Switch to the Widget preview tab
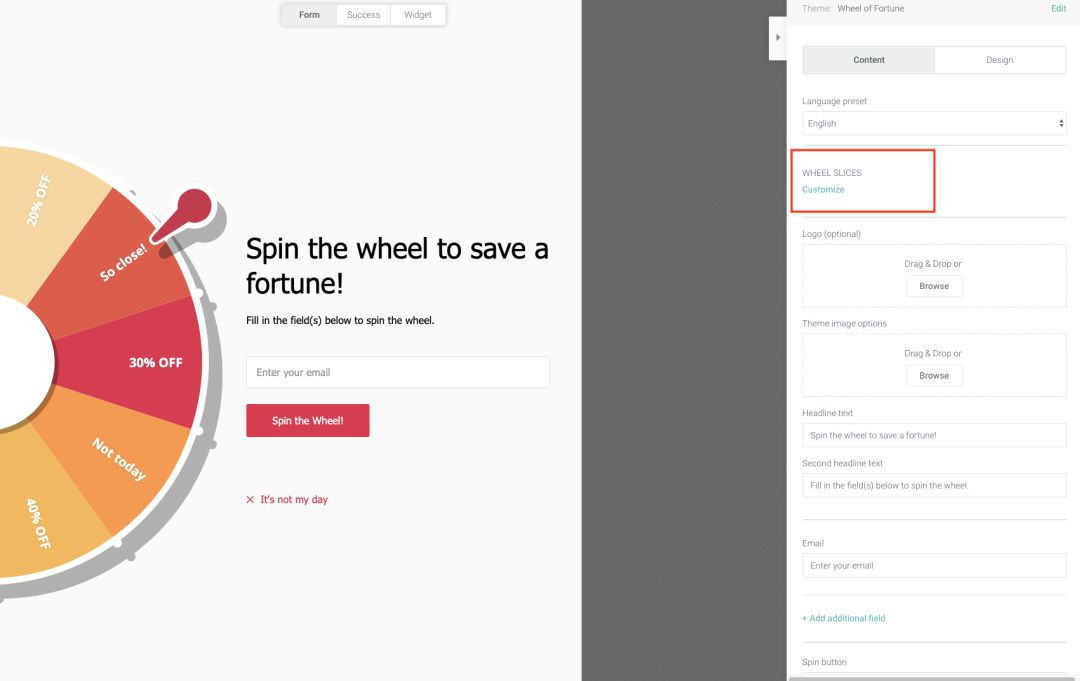This screenshot has width=1080, height=681. pos(418,15)
